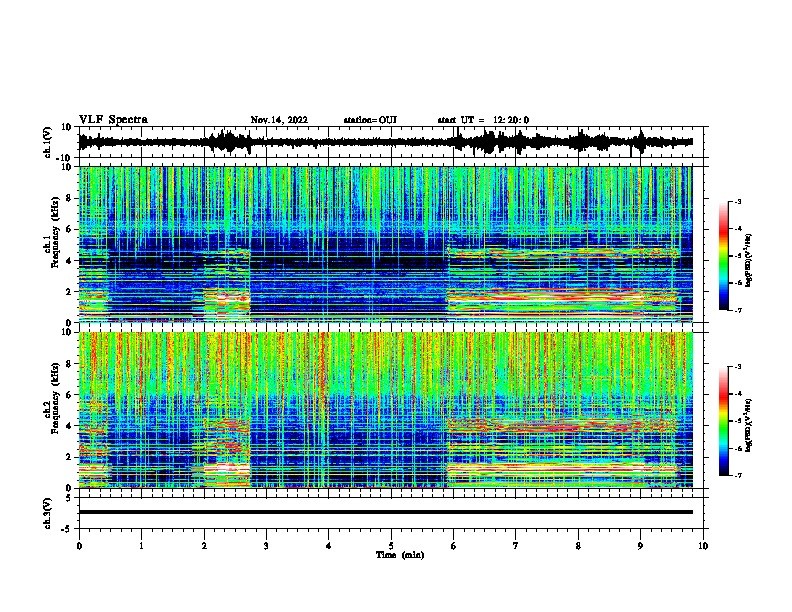Click the ch.2 spectrogram color scale bar
The width and height of the screenshot is (792, 612).
coord(723,421)
